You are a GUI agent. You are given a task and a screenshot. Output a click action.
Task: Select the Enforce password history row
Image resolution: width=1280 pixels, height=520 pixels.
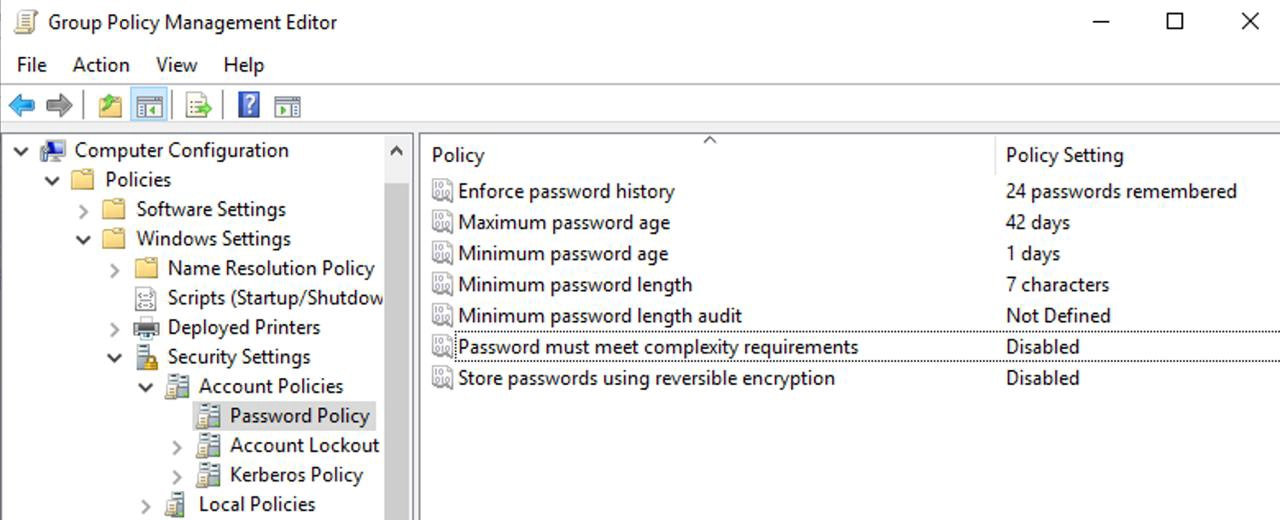[852, 191]
